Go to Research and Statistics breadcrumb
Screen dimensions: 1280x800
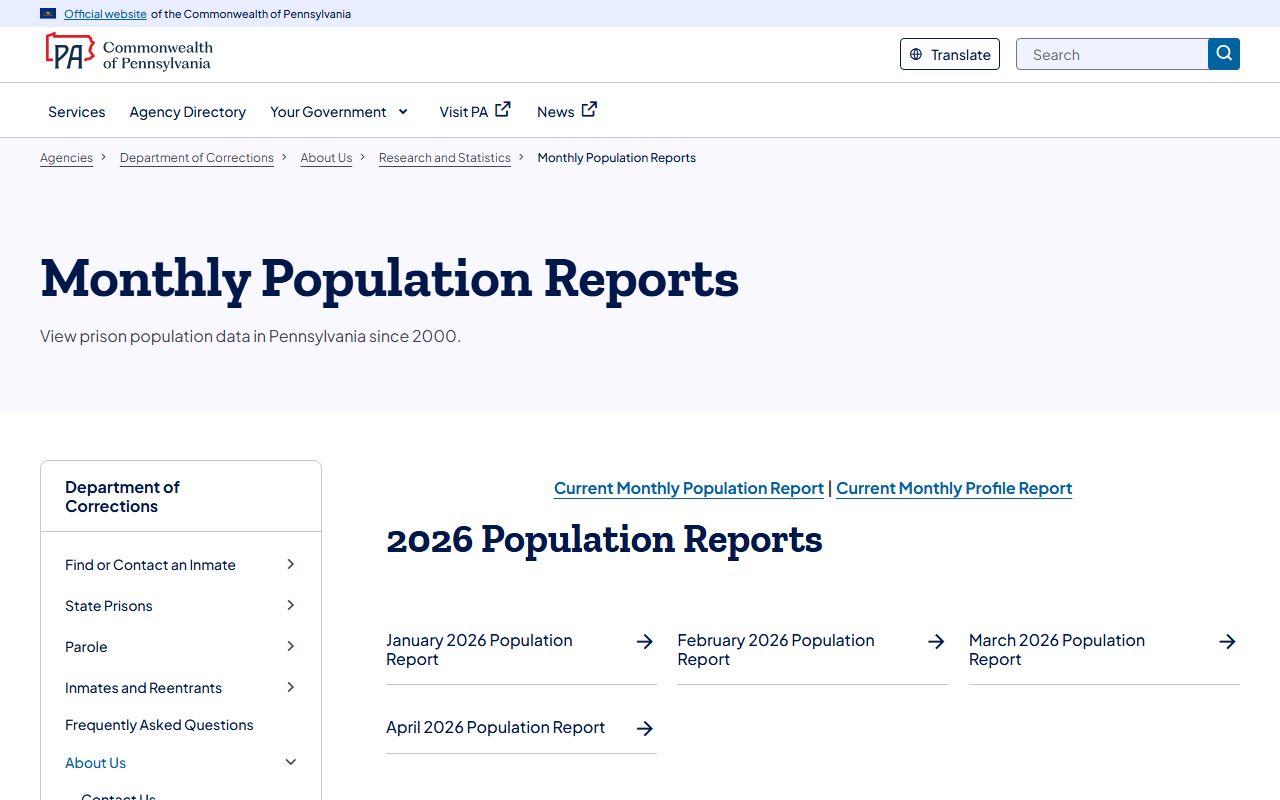coord(445,158)
